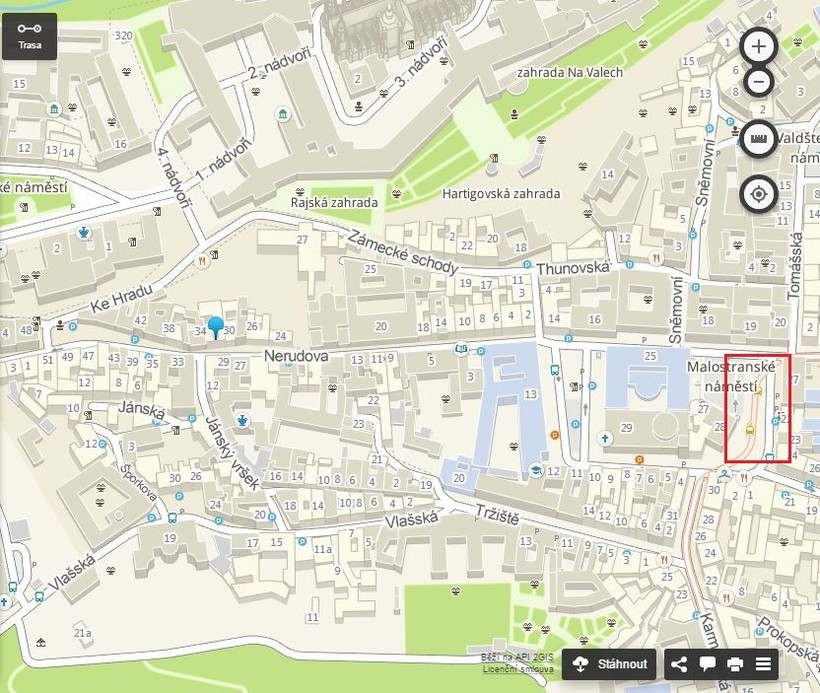Zoom out with the minus button
The width and height of the screenshot is (820, 693).
[758, 82]
